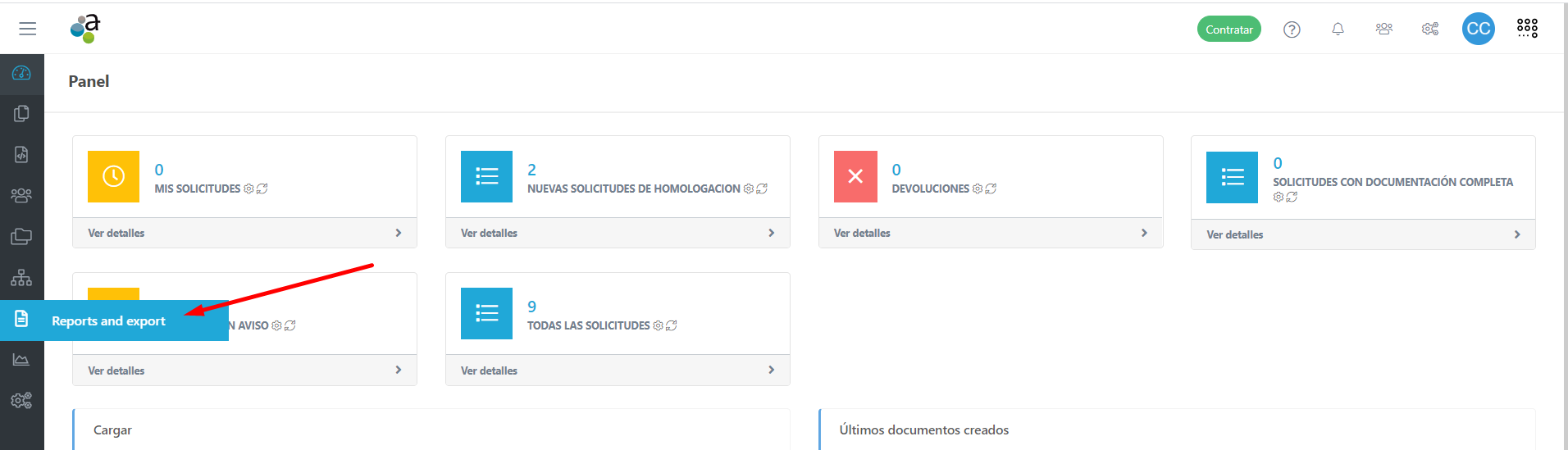1568x450 pixels.
Task: Click the Reports and export document icon
Action: (21, 319)
